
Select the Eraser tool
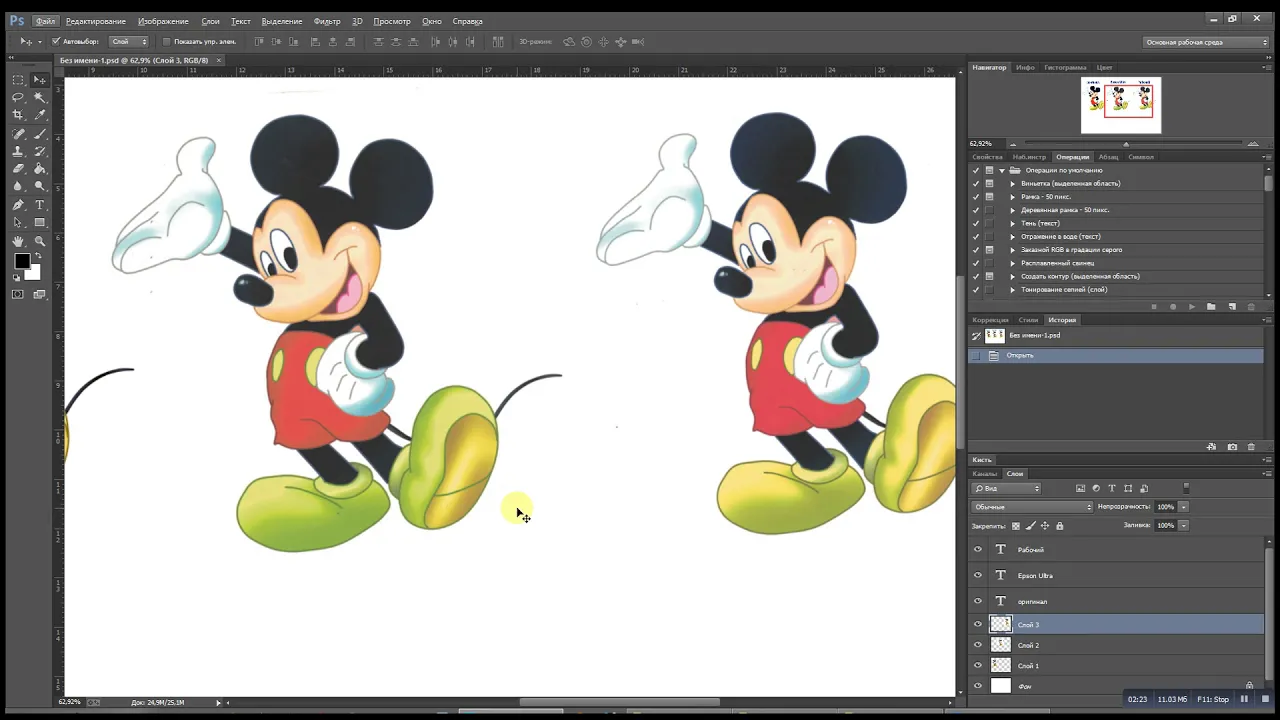coord(18,168)
